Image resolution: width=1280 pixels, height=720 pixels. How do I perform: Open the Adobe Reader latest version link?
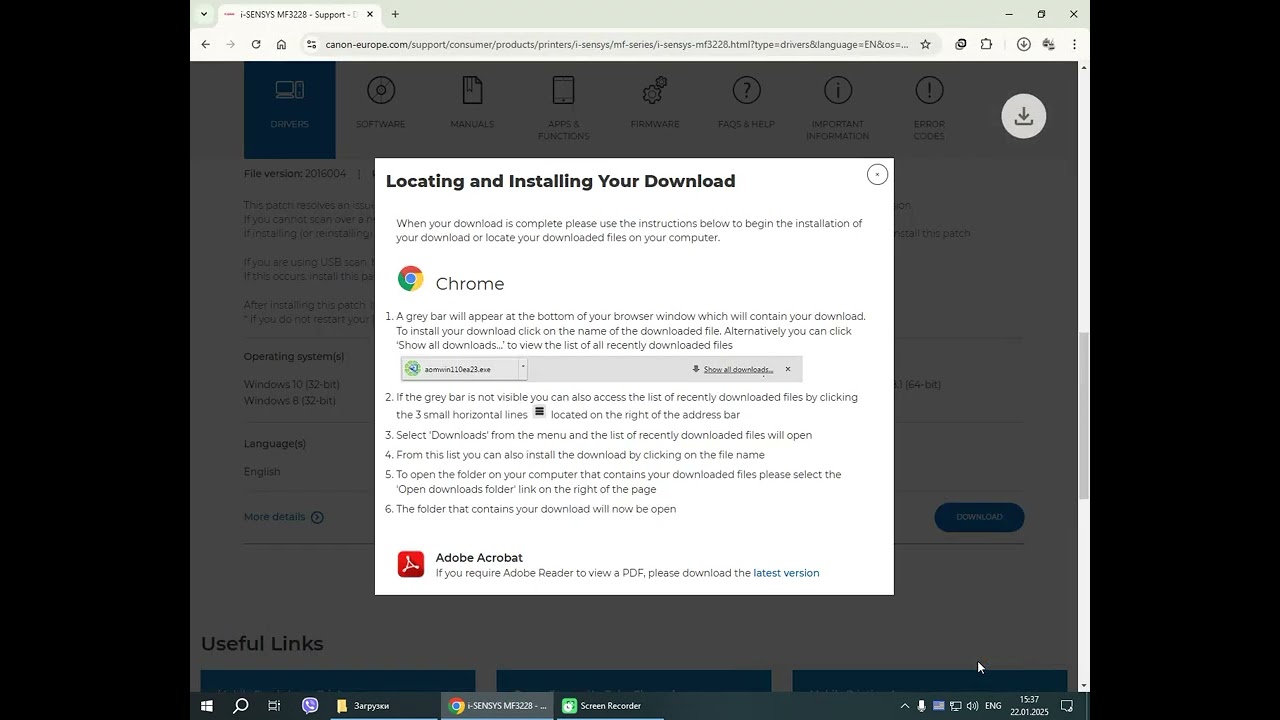tap(786, 573)
